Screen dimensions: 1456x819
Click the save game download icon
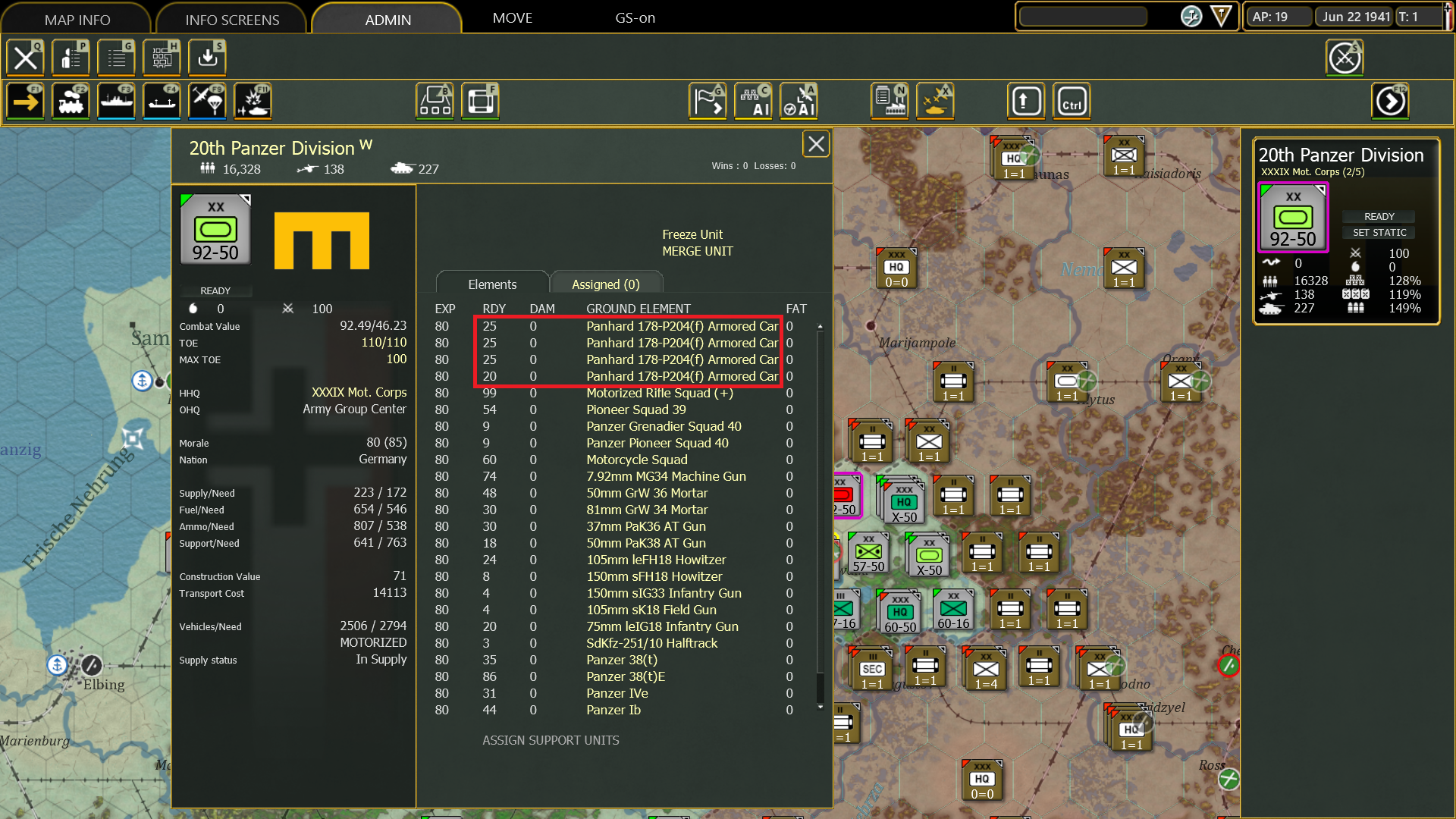(x=207, y=57)
